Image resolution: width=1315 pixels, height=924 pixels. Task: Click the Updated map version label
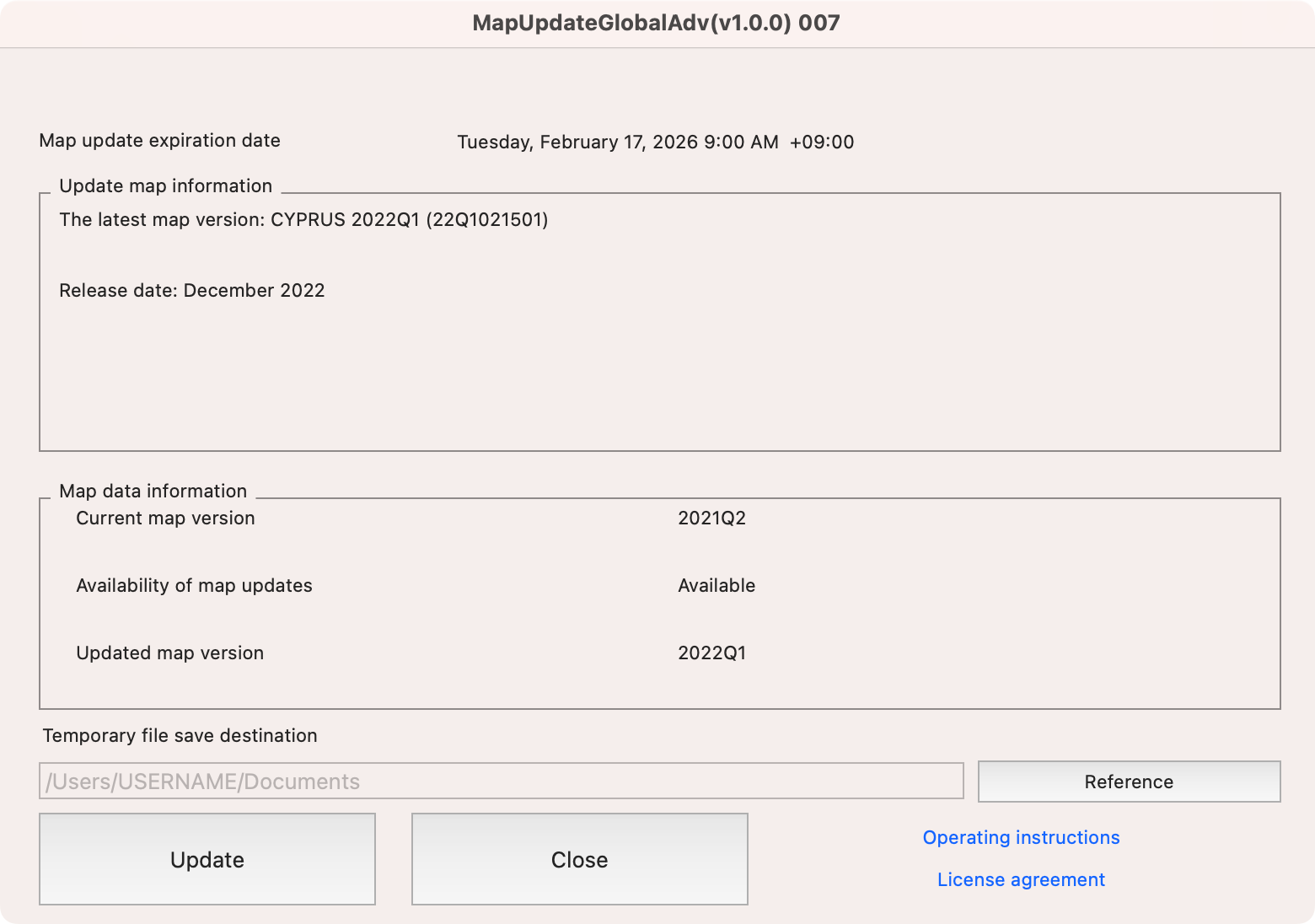169,653
